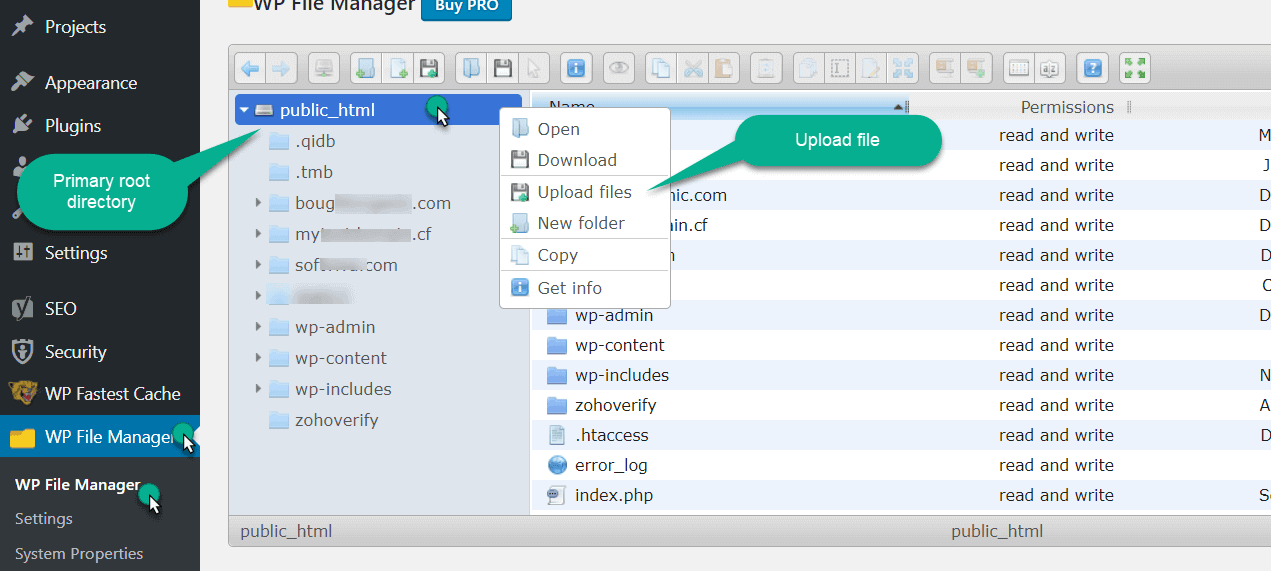
Task: Choose Copy from the context menu
Action: click(585, 255)
